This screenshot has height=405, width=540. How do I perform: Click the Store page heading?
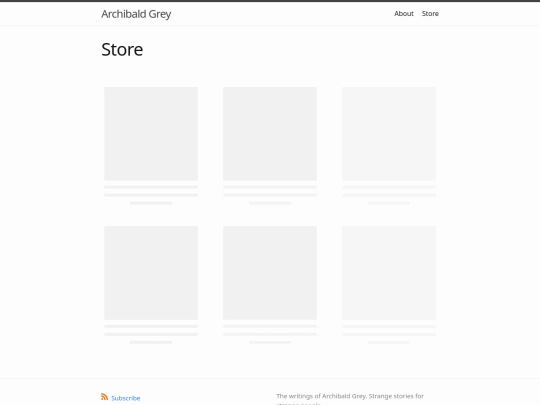pos(122,49)
